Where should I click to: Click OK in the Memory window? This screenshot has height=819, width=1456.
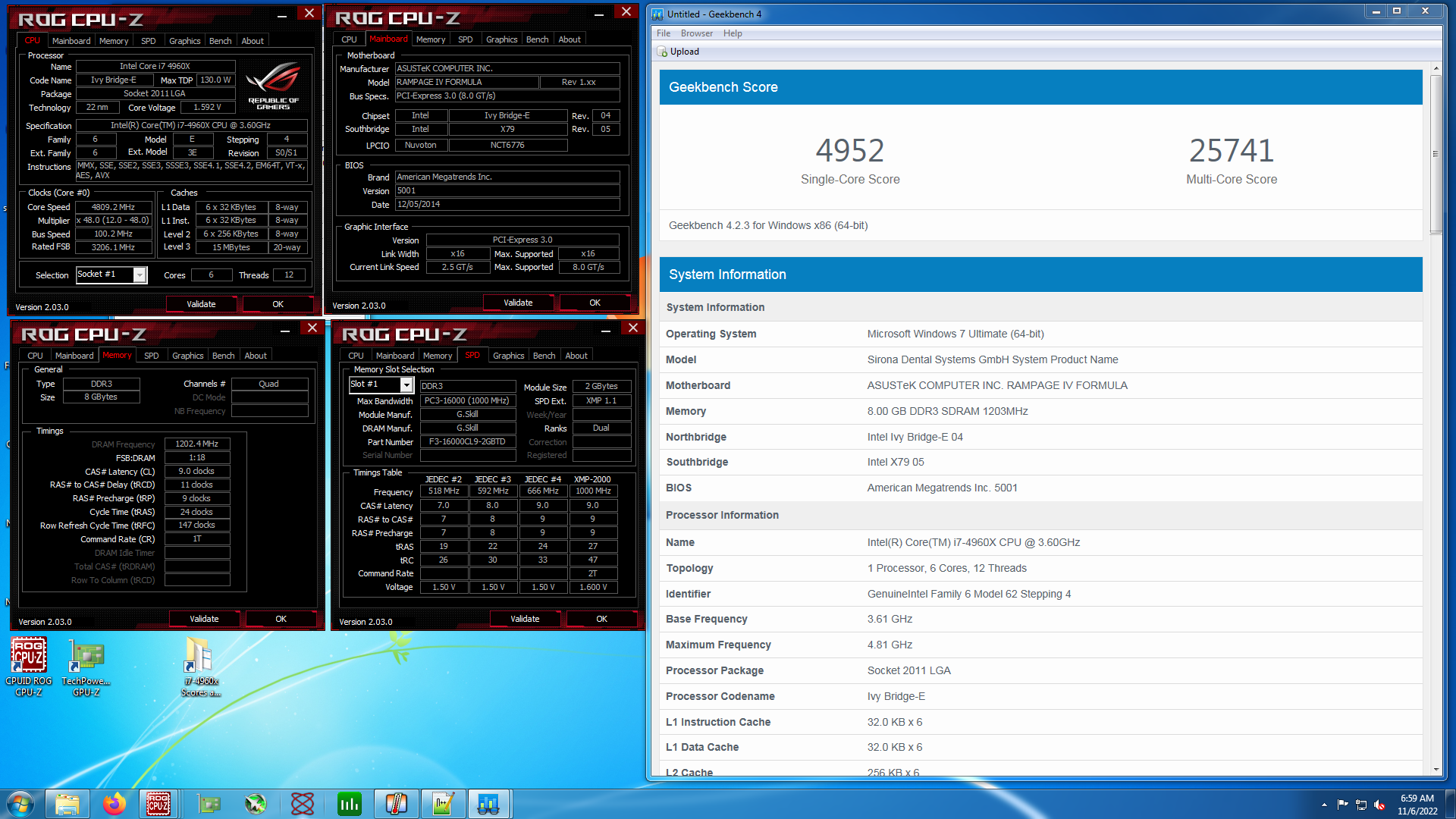[281, 619]
